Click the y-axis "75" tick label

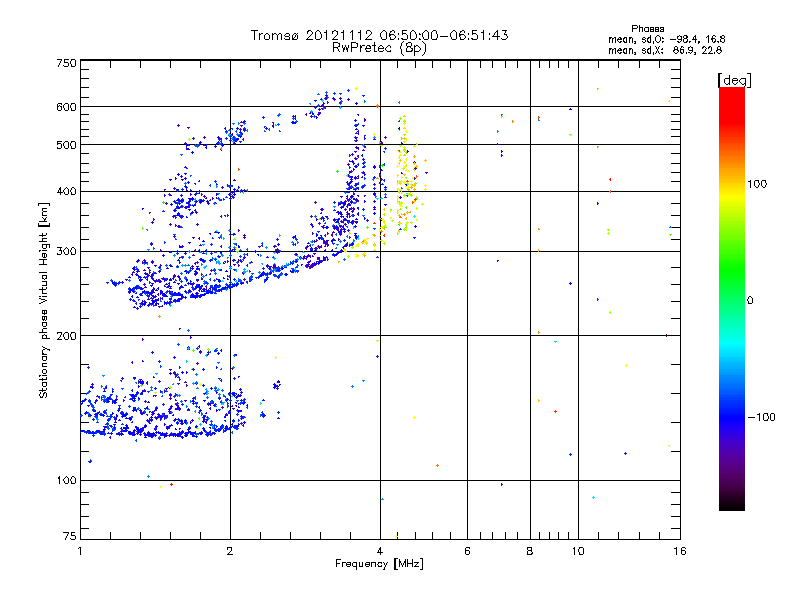[70, 536]
